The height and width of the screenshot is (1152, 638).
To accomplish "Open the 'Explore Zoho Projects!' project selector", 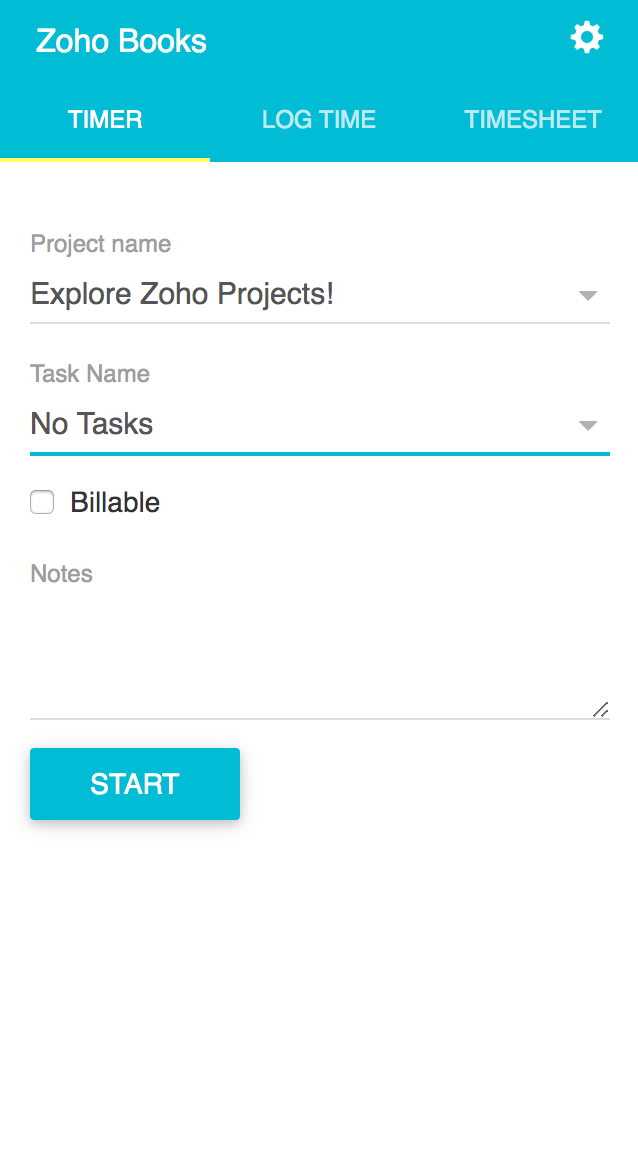I will coord(300,295).
